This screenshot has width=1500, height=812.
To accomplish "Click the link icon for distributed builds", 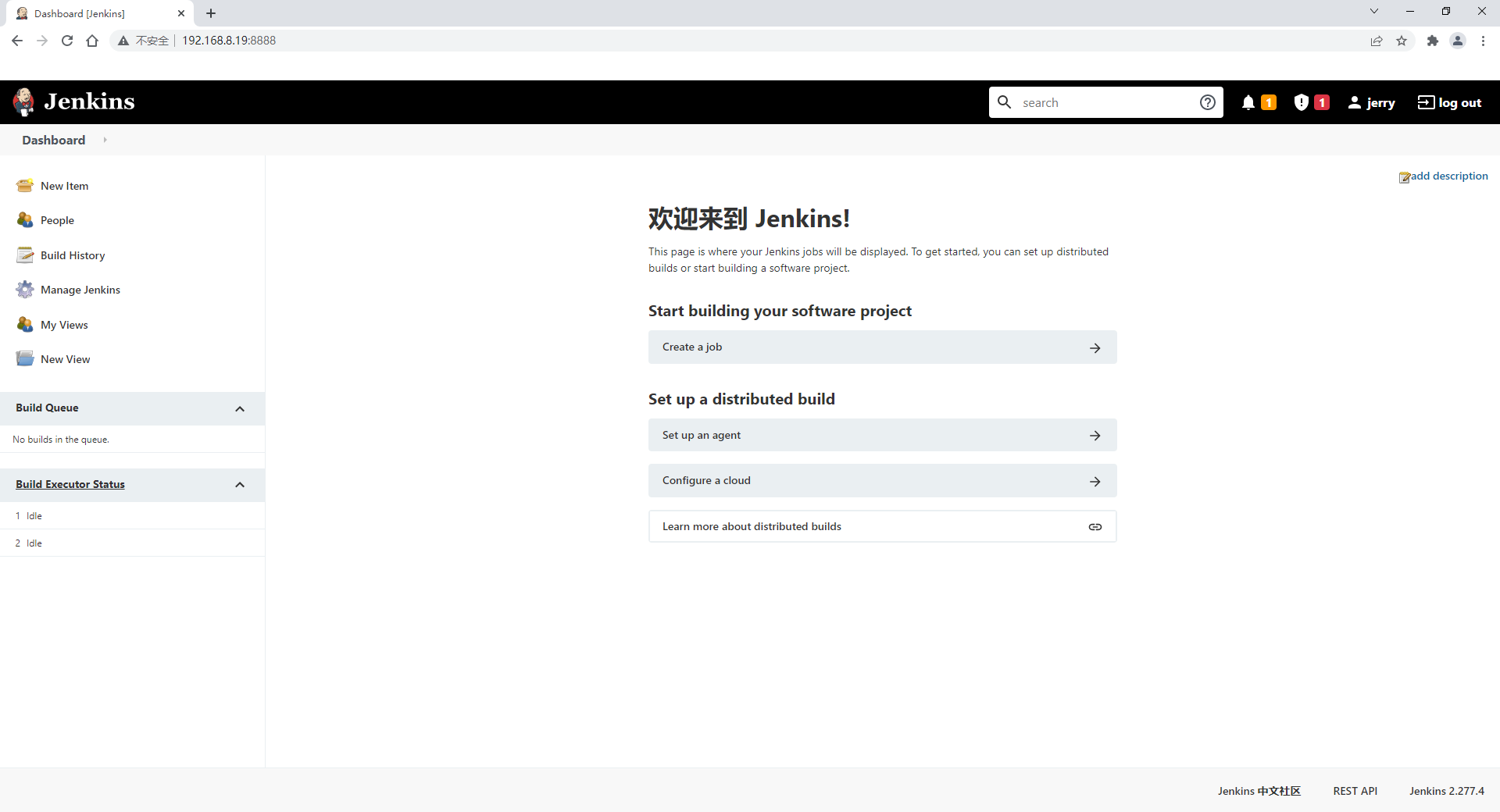I will (x=1095, y=527).
